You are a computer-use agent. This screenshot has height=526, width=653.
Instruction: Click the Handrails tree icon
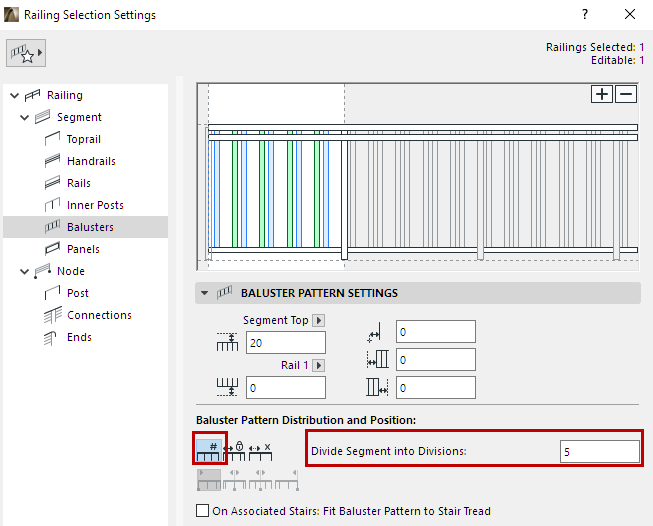(x=52, y=161)
